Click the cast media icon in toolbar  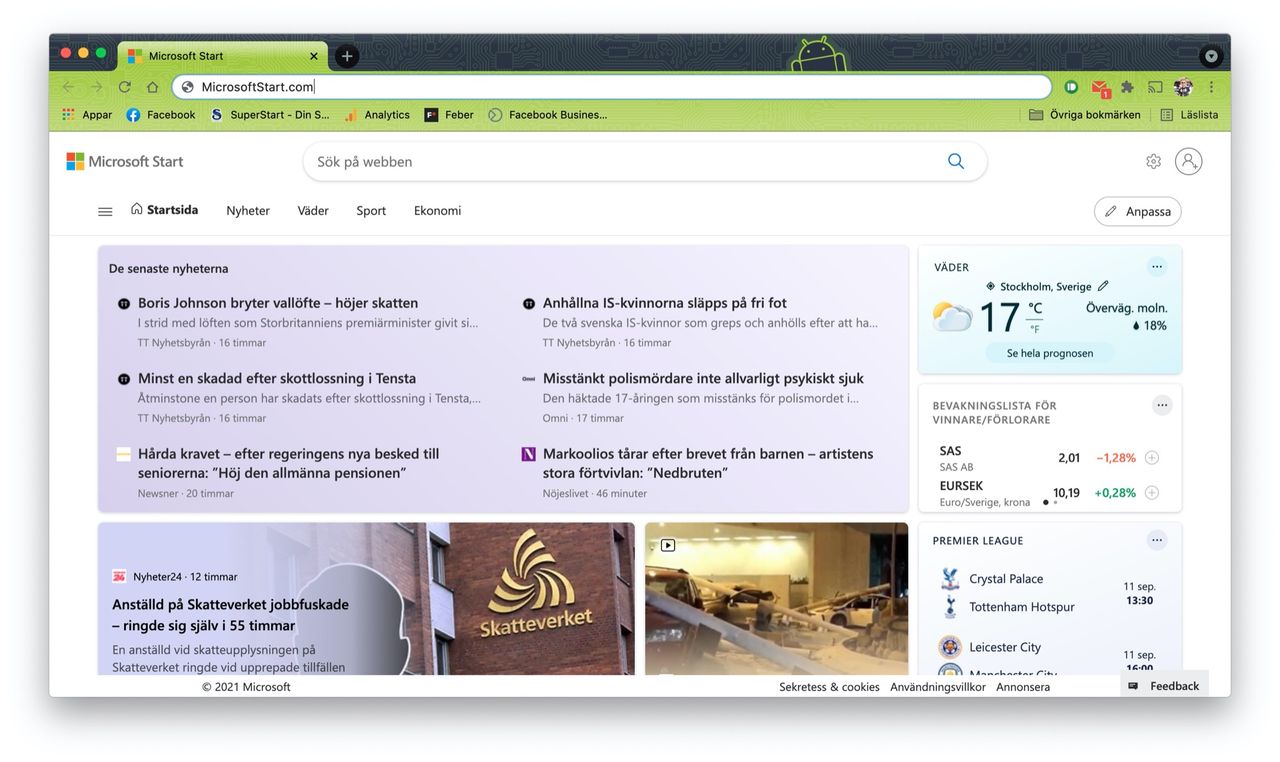1155,87
